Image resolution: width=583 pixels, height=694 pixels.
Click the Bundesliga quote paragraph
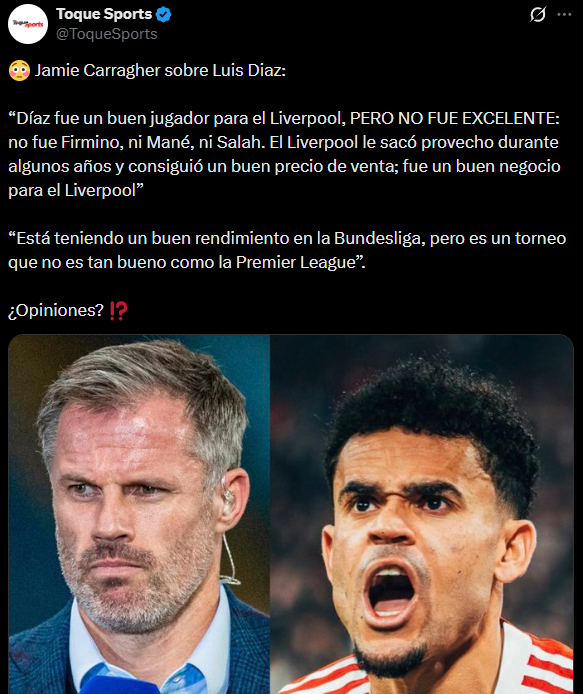(x=287, y=250)
